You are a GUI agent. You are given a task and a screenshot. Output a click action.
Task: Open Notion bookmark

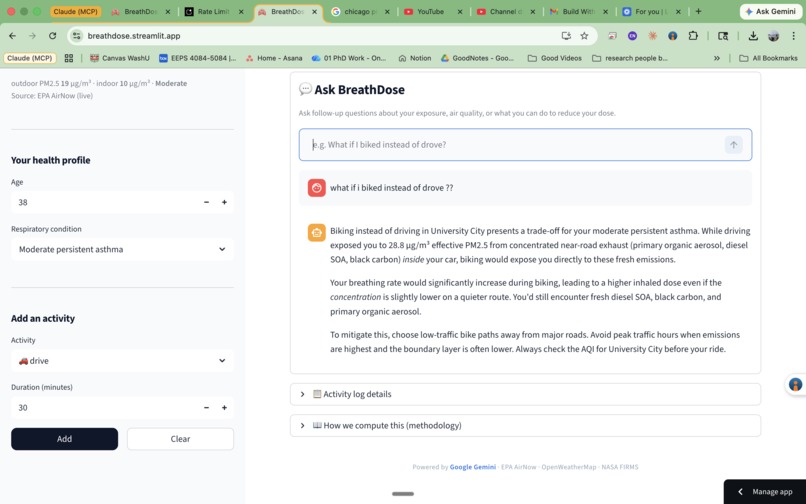[x=415, y=58]
